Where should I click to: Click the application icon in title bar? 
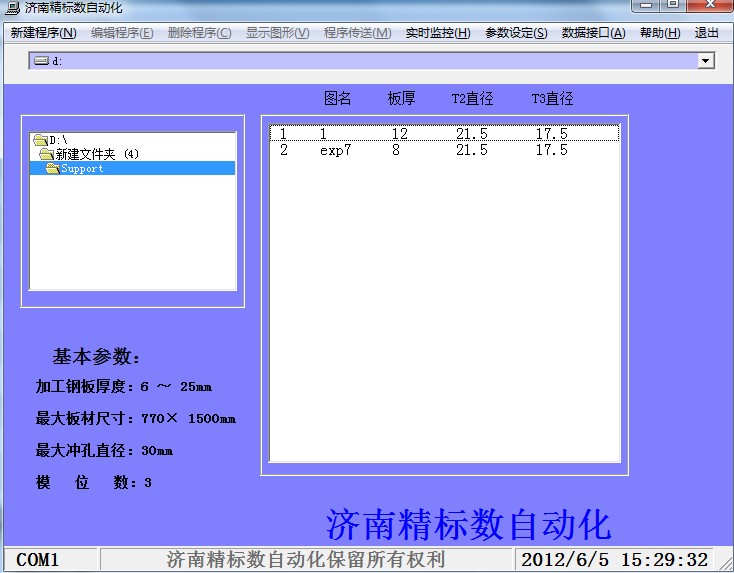coord(11,7)
